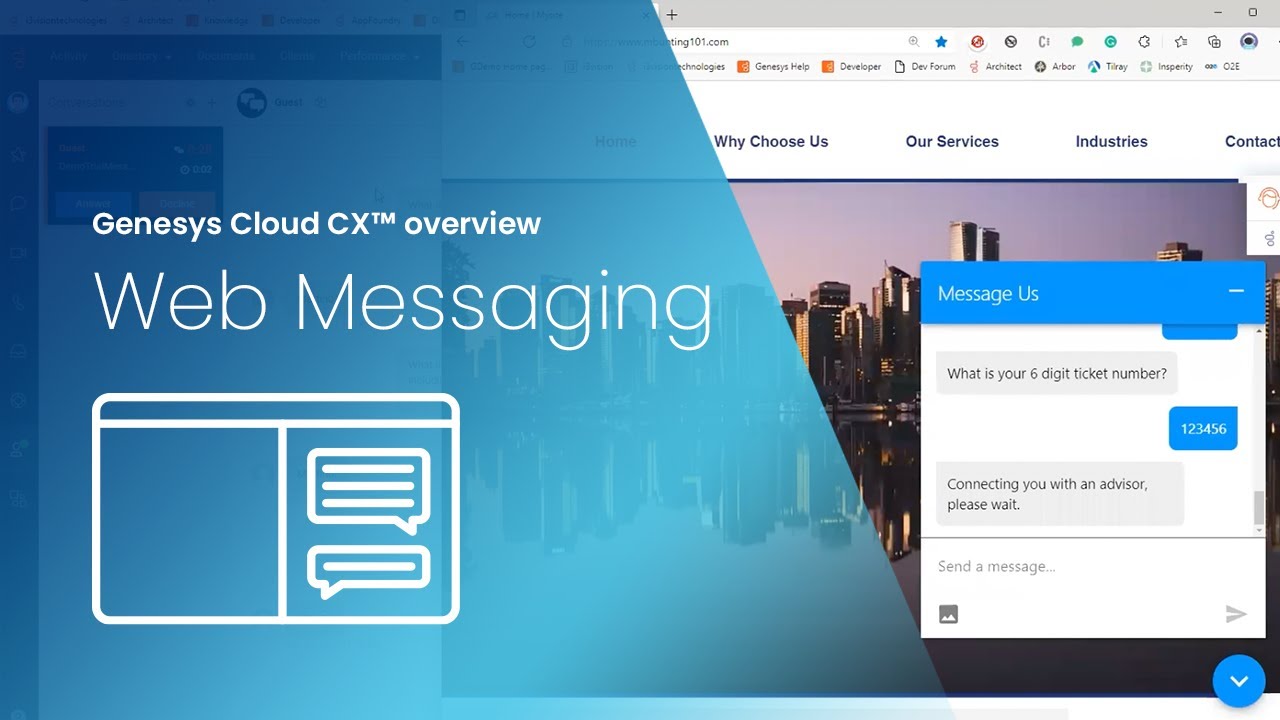This screenshot has width=1280, height=720.
Task: Open the Our Services menu item
Action: click(952, 141)
